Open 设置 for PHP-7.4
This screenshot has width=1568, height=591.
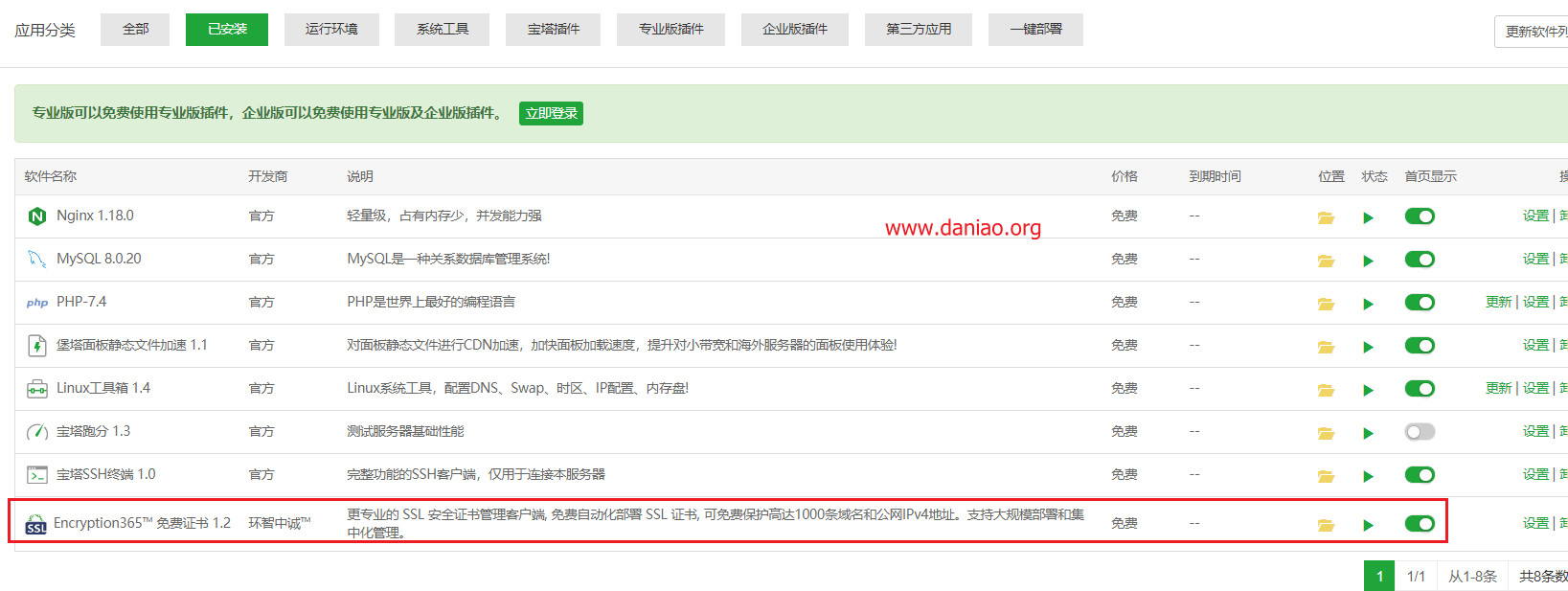[1535, 303]
